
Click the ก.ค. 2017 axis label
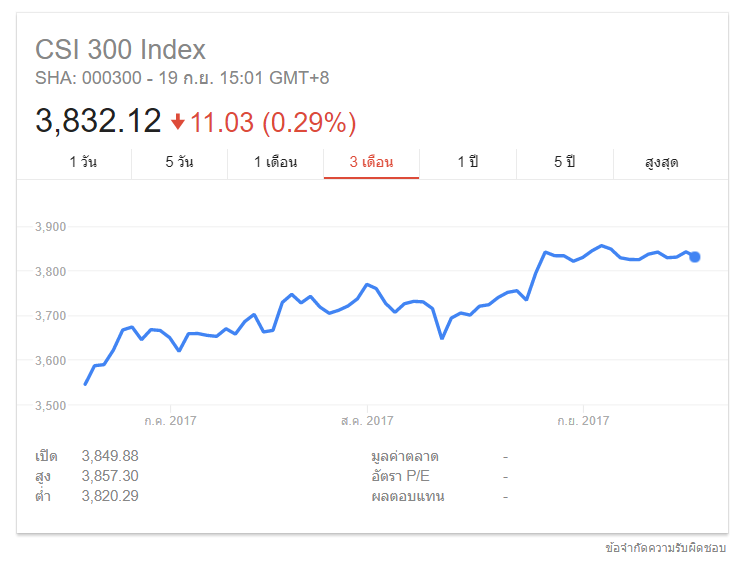click(170, 421)
